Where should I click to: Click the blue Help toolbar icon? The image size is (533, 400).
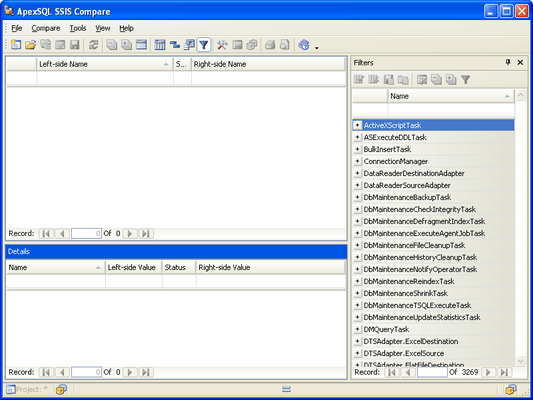(304, 45)
